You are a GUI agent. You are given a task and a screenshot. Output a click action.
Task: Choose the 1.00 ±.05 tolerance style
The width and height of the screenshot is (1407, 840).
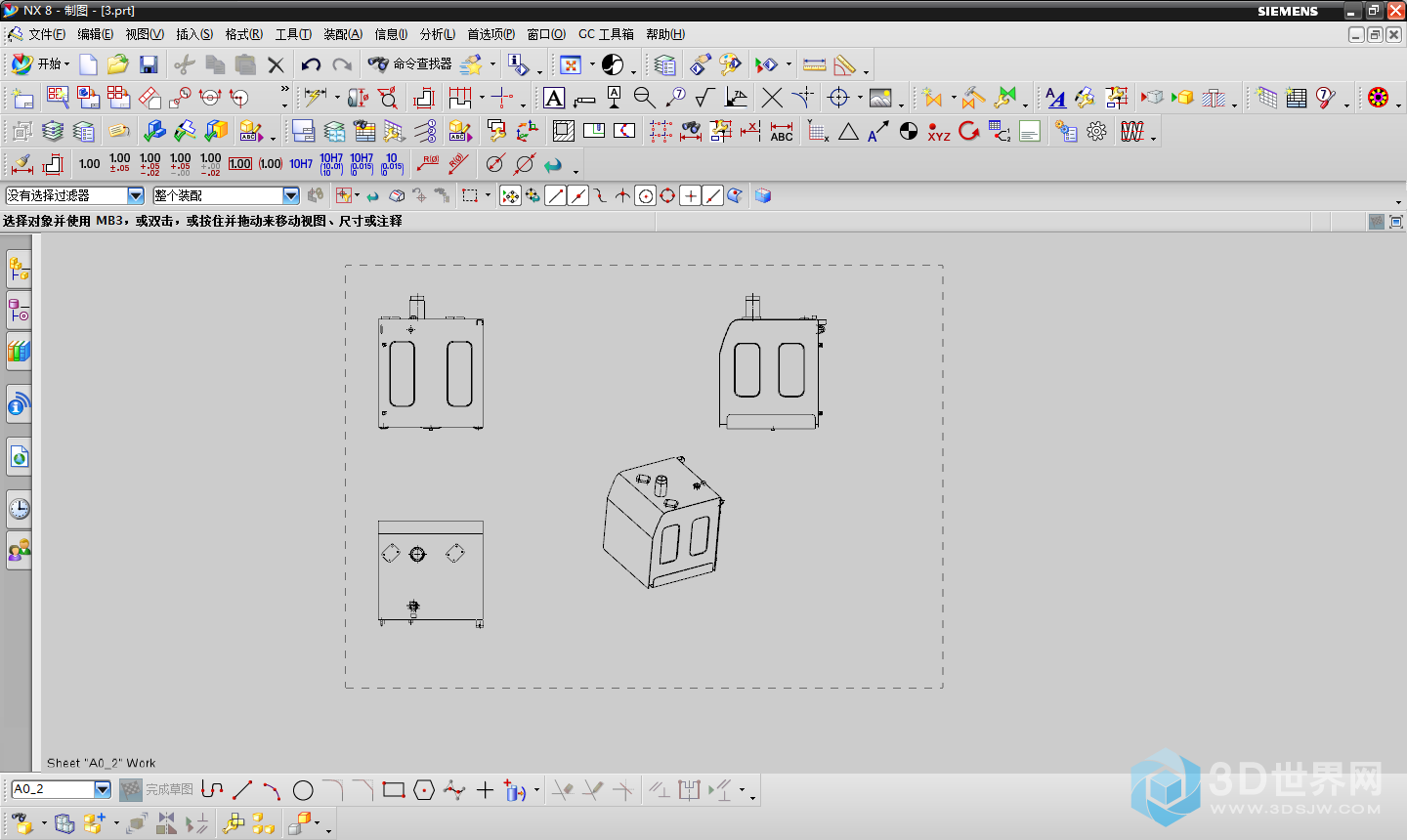point(120,163)
